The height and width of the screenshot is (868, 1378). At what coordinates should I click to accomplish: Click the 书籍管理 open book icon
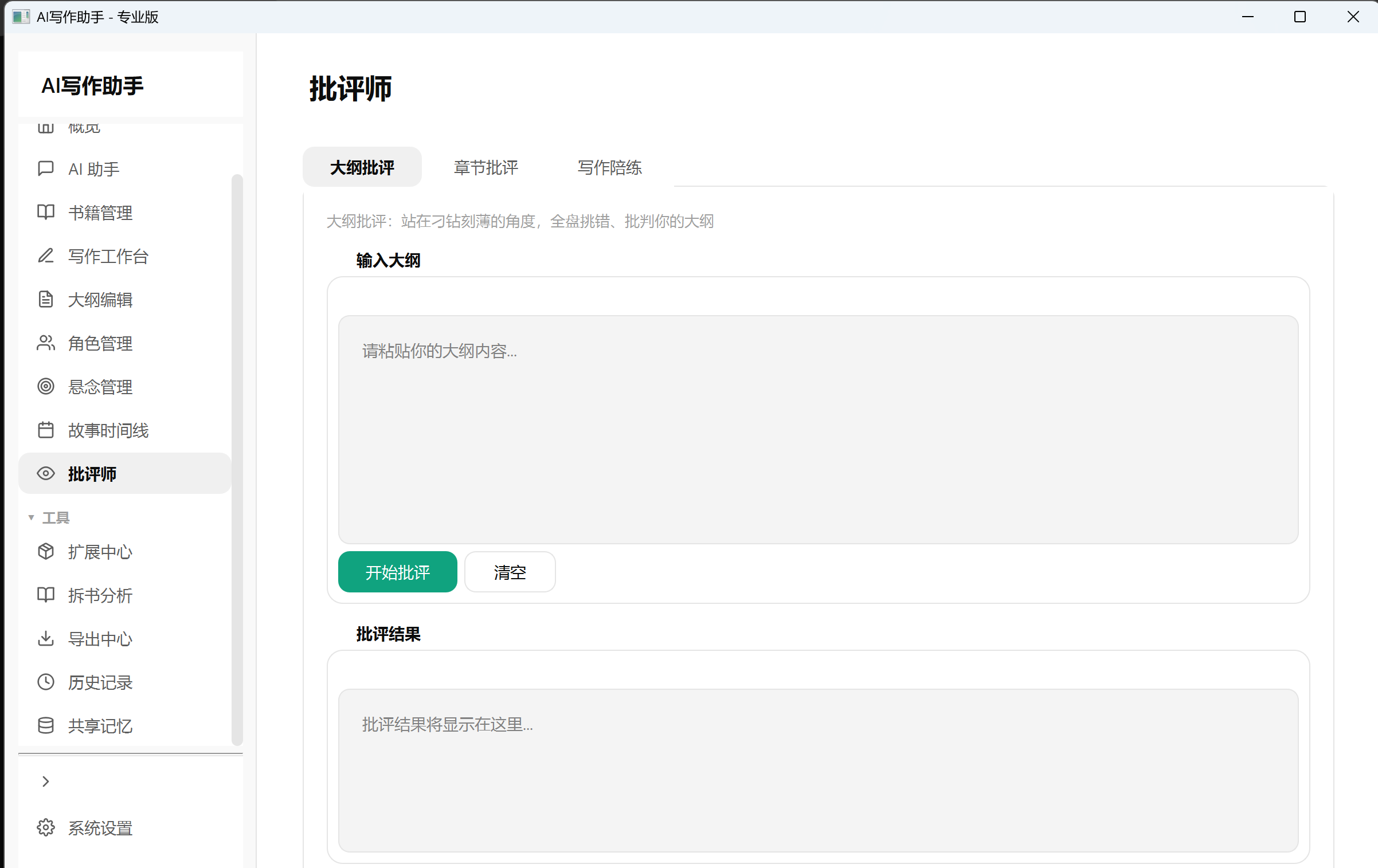click(x=46, y=212)
